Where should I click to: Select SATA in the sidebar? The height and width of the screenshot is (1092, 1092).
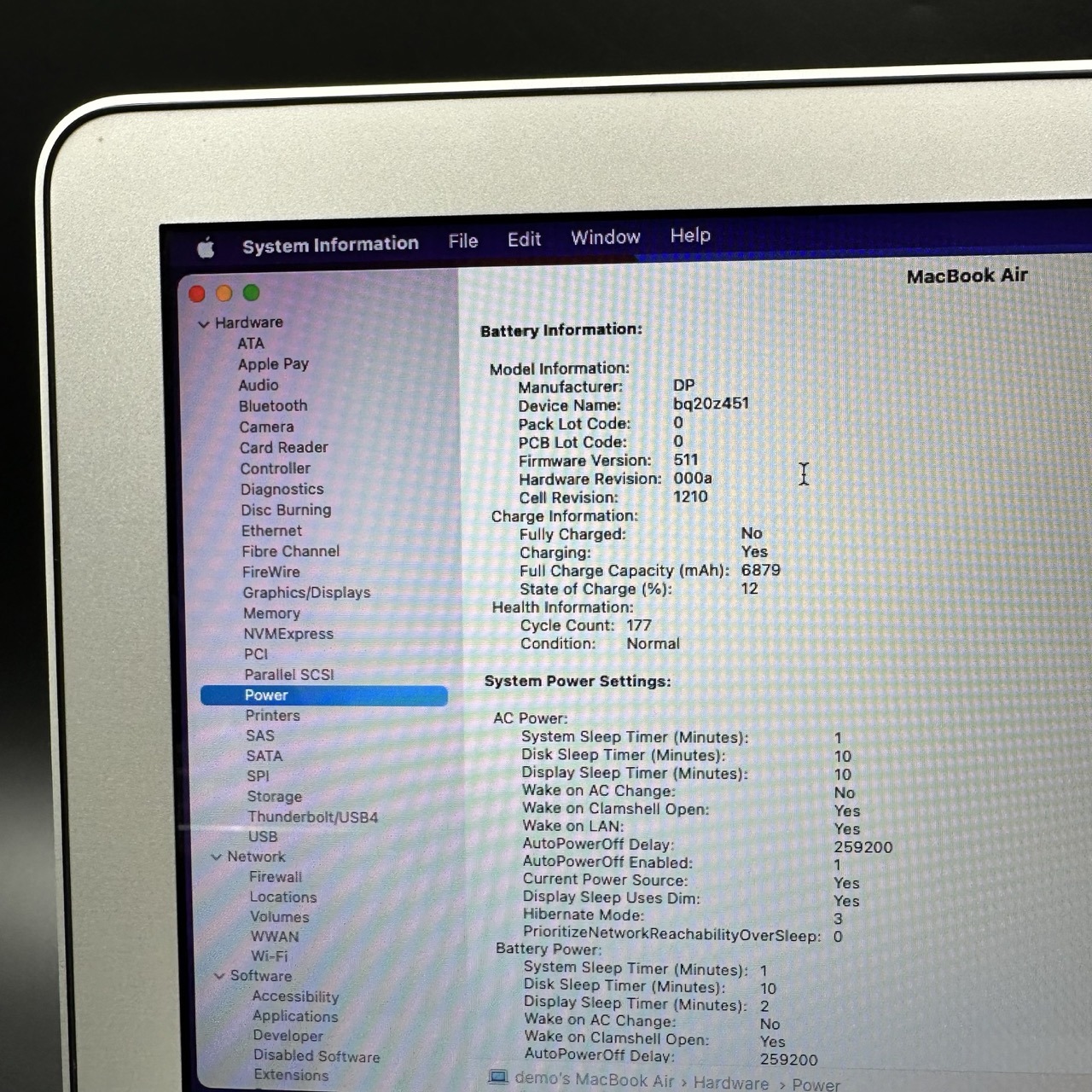(x=264, y=756)
